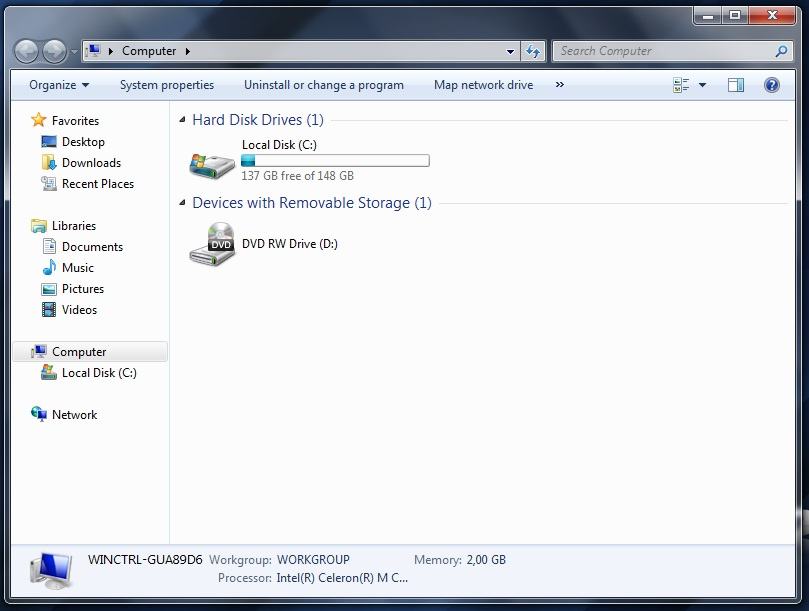
Task: Click the Documents library icon
Action: [50, 247]
